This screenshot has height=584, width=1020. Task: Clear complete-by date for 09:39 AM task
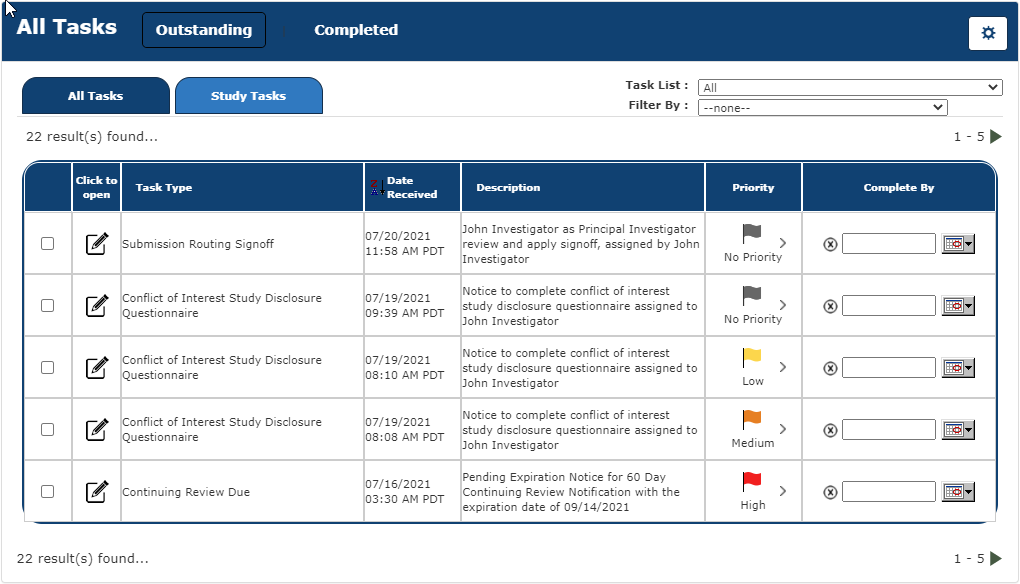click(x=830, y=306)
